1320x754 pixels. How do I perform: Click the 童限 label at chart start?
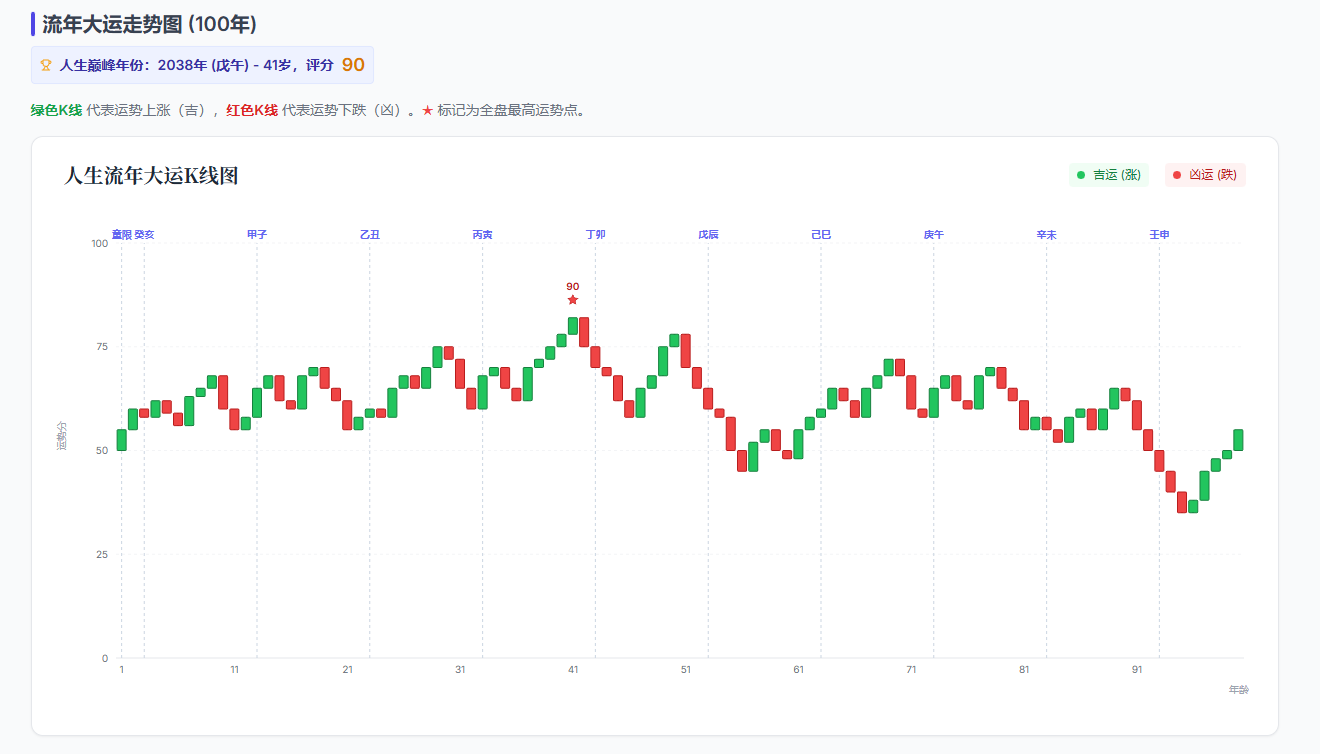tap(121, 235)
